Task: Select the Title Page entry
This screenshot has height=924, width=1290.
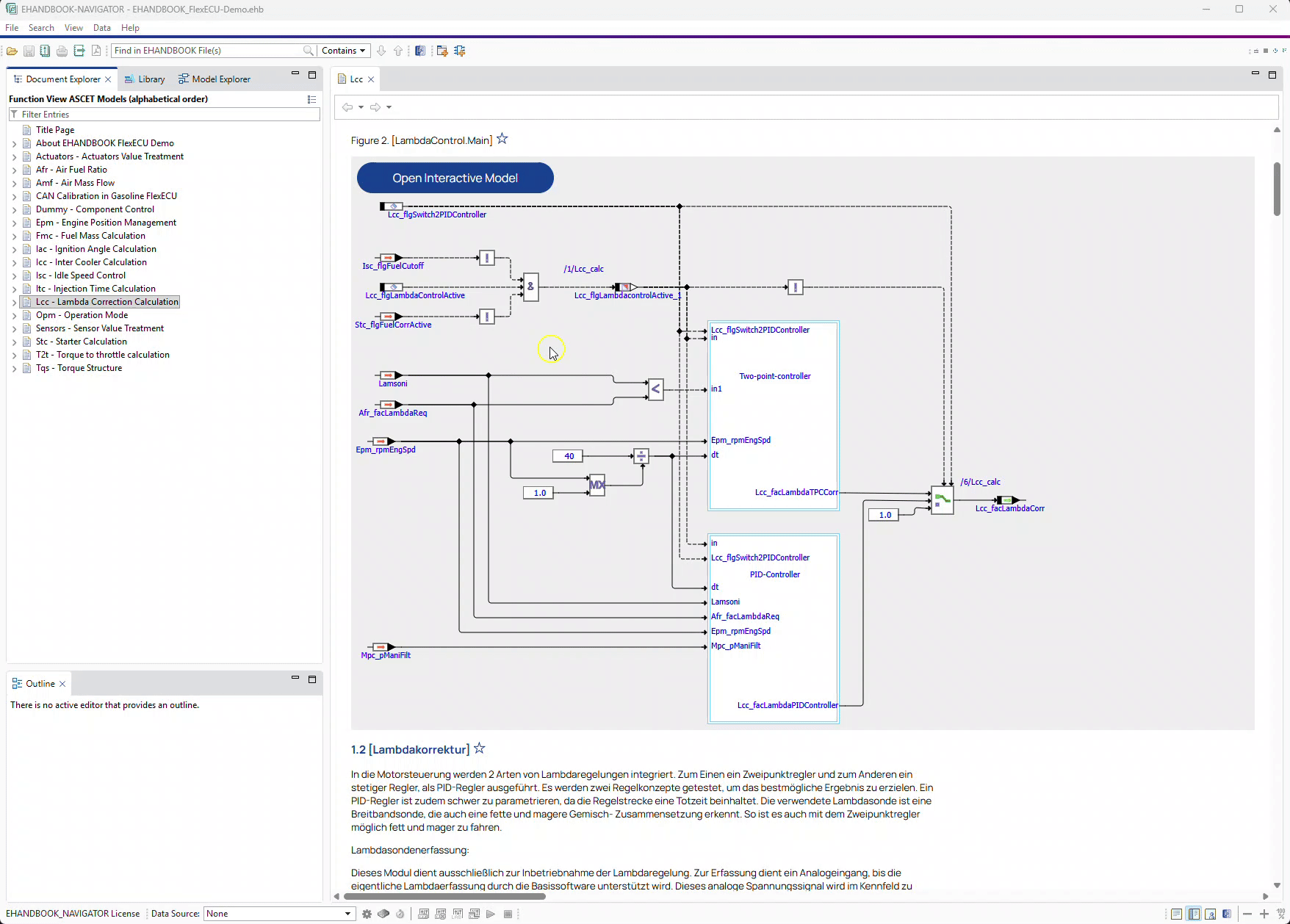Action: (55, 130)
